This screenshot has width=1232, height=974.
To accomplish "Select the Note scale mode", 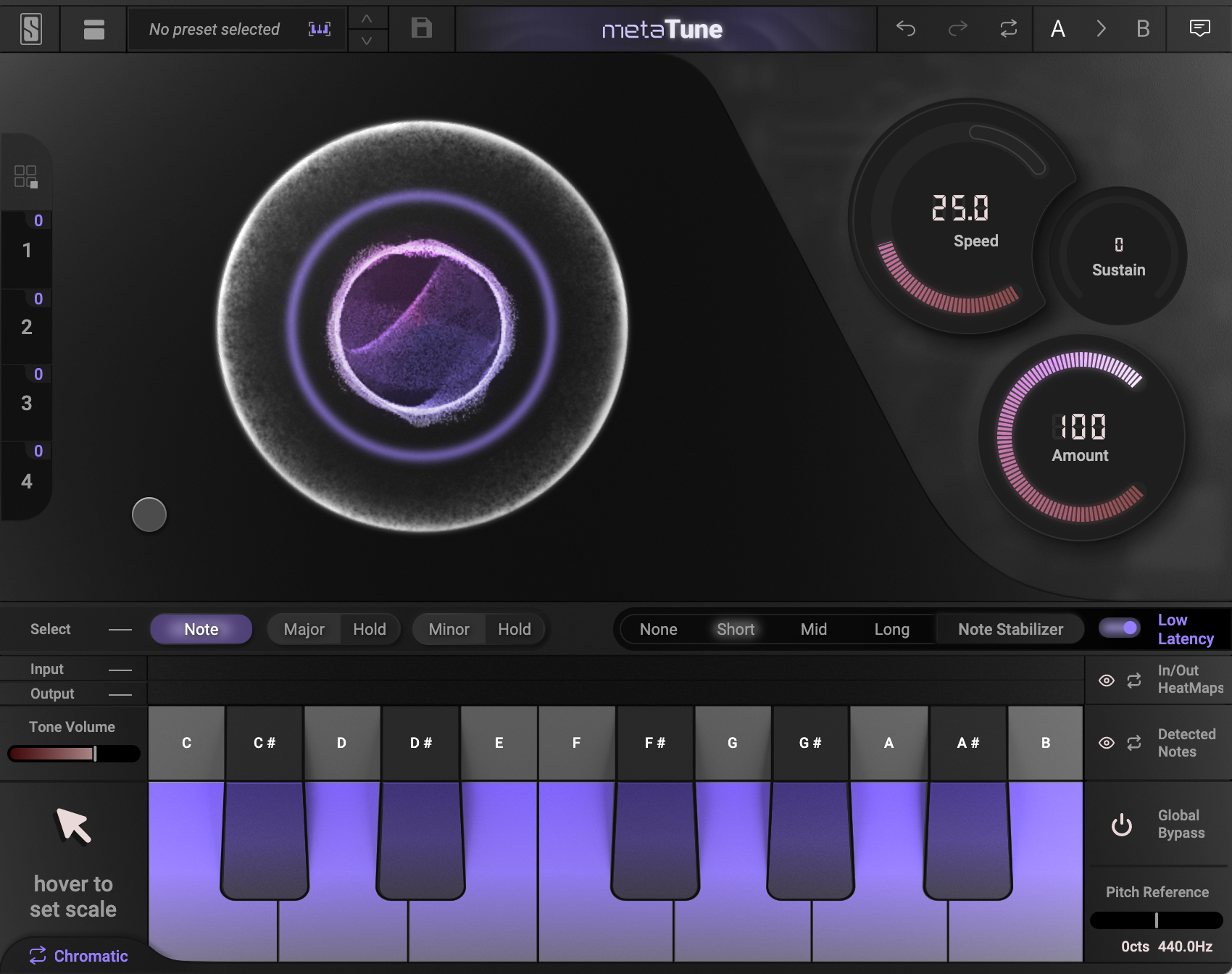I will (201, 629).
